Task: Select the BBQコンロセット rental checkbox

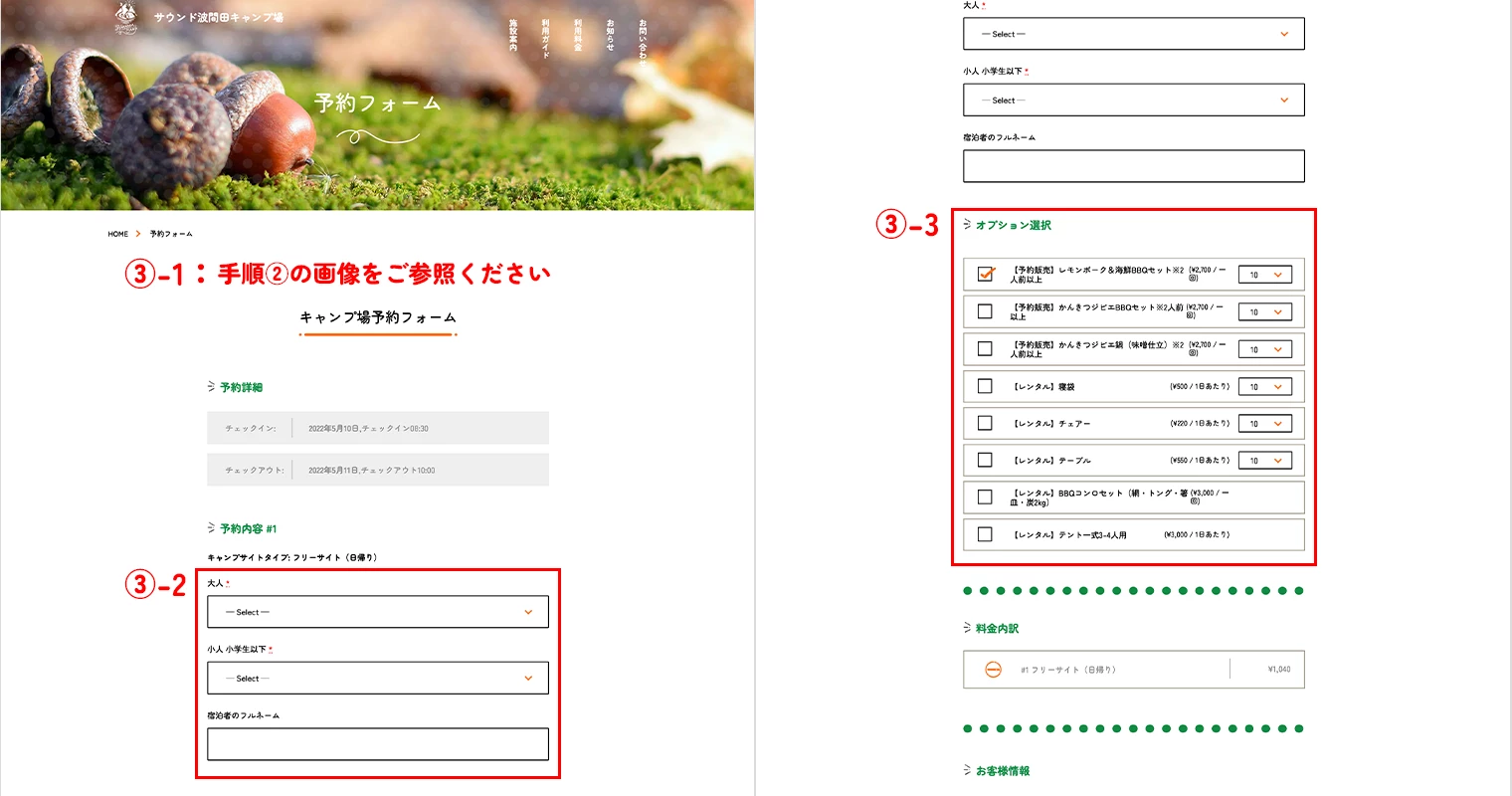Action: [985, 497]
